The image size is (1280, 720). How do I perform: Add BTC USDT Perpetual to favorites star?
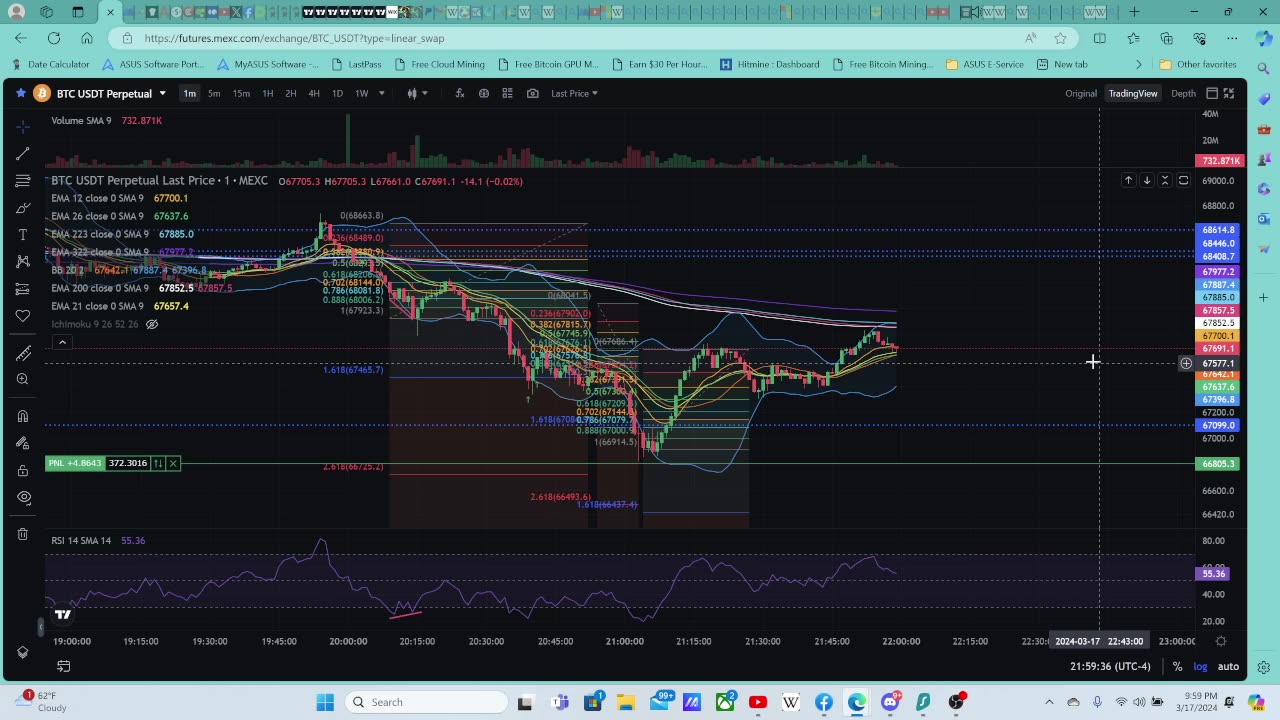coord(21,93)
